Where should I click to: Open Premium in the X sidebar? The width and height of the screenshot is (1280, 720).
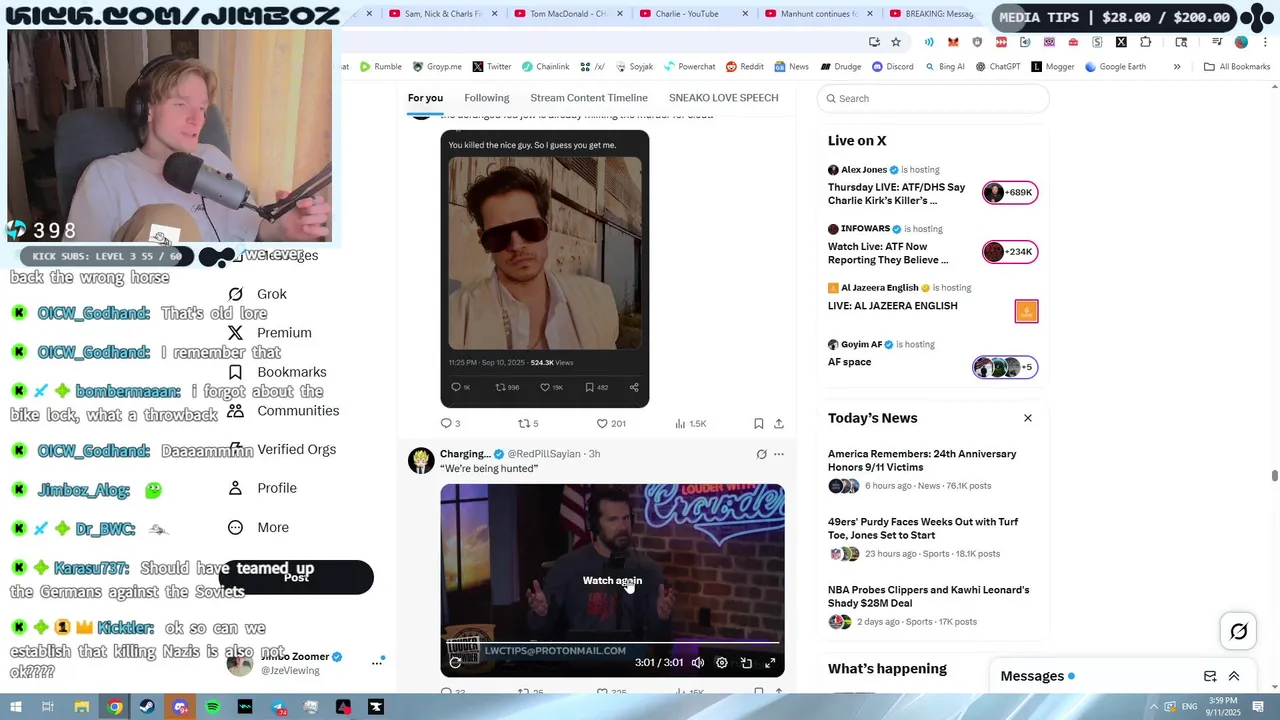click(270, 333)
